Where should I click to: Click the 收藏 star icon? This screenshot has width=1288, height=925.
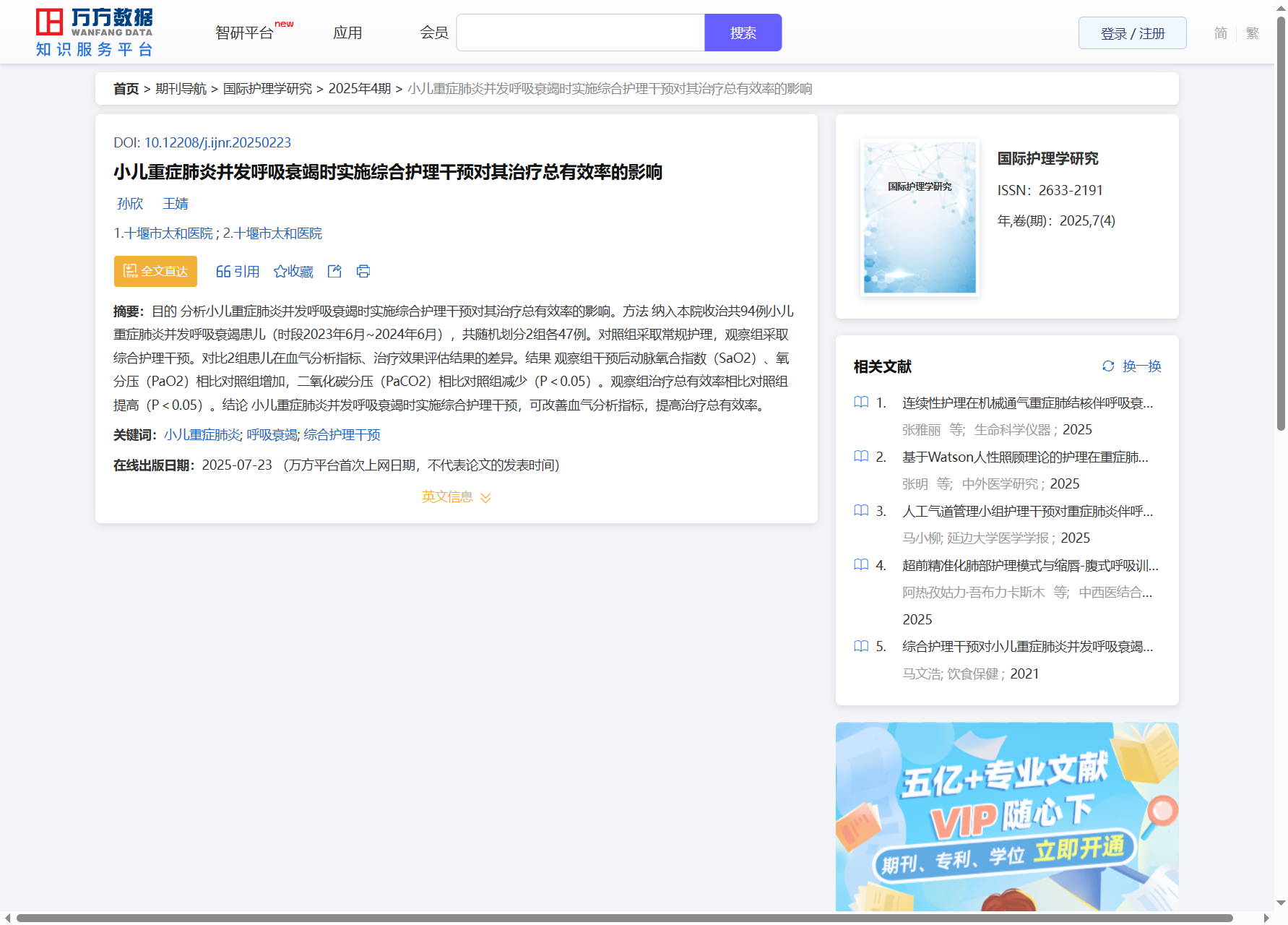tap(280, 271)
